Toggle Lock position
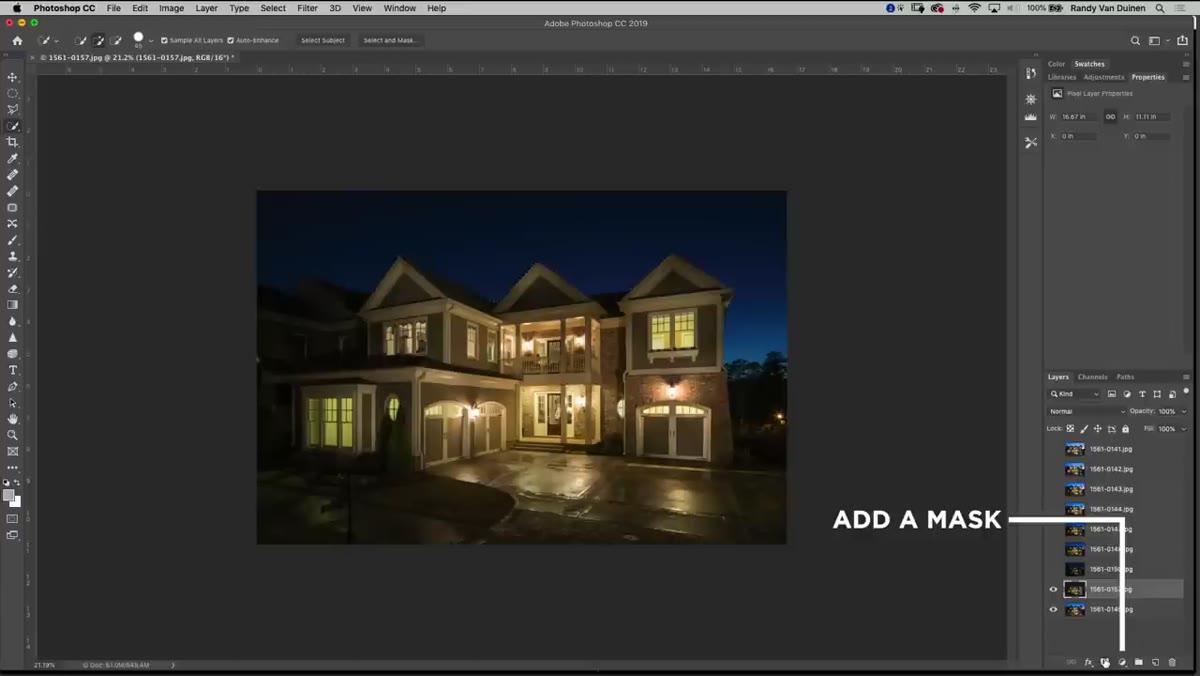The height and width of the screenshot is (676, 1200). pyautogui.click(x=1098, y=429)
